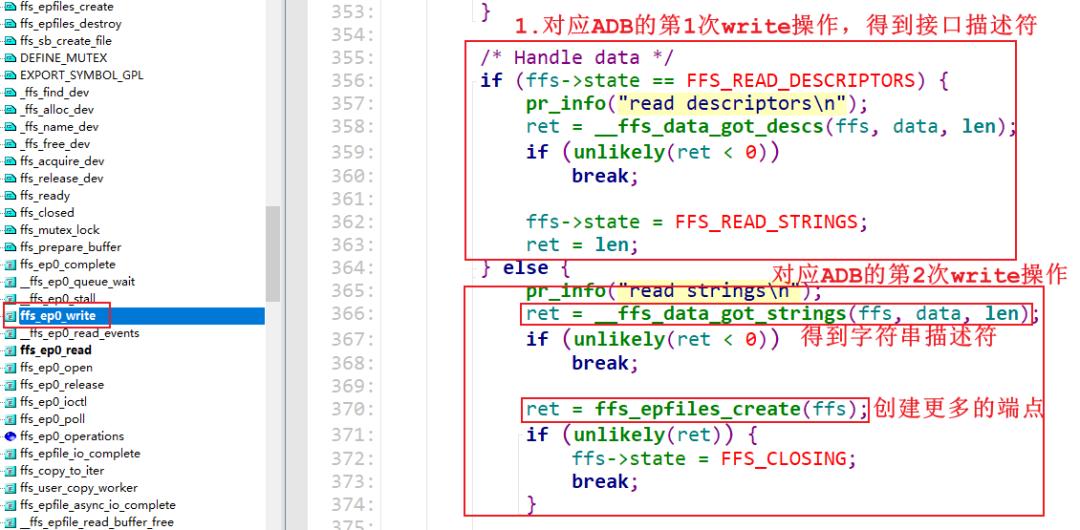
Task: Click the icon beside ffs_epfiles_create symbol
Action: point(10,6)
